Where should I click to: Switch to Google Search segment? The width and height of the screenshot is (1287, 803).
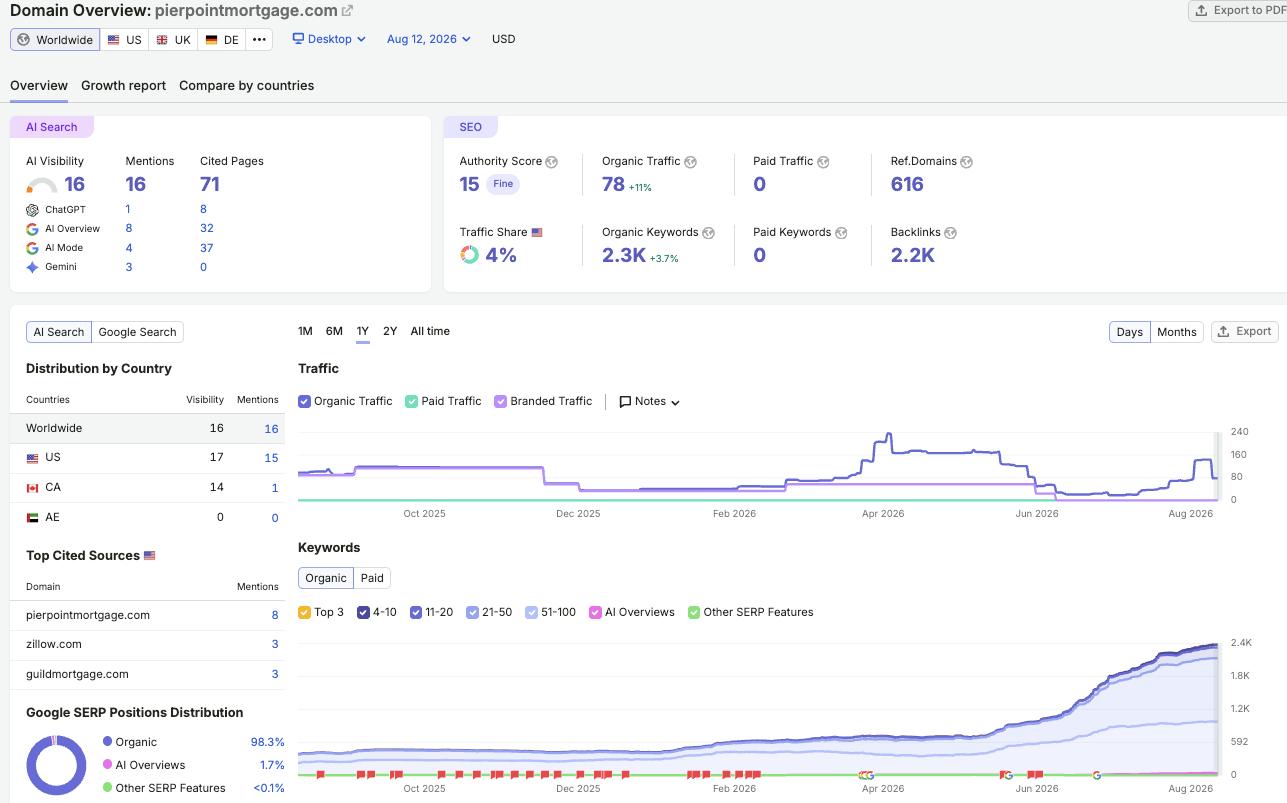click(138, 332)
